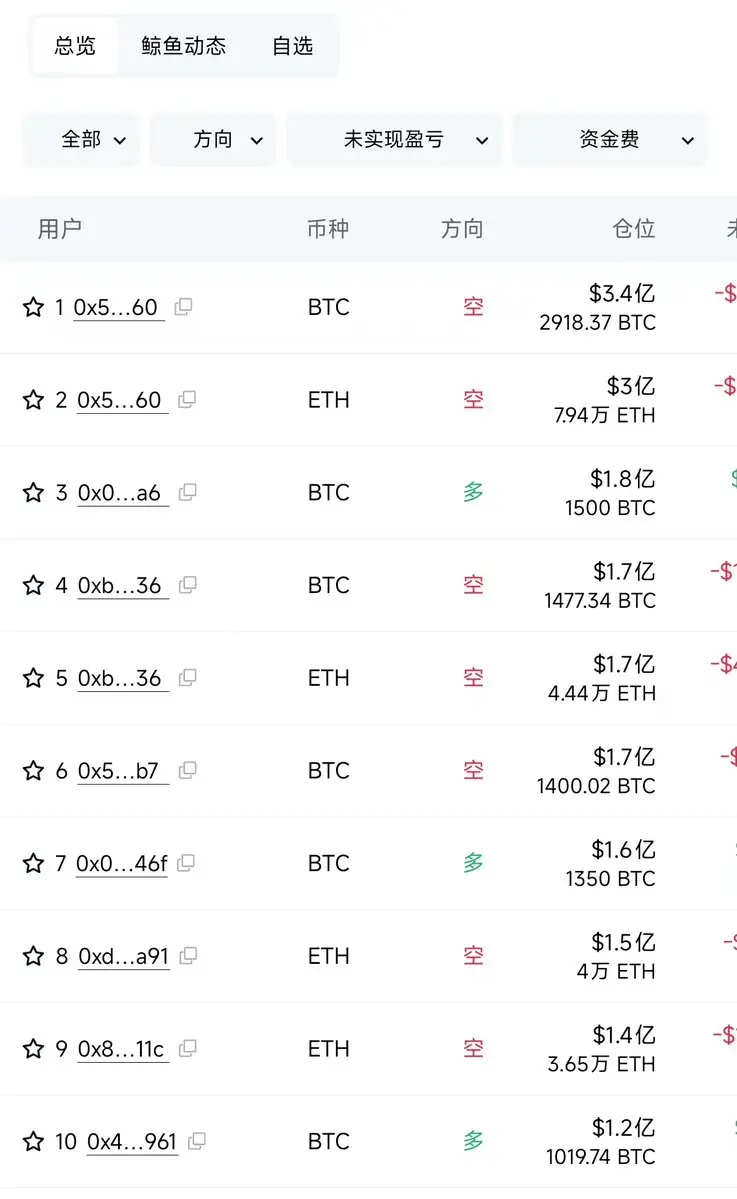Copy address icon for 0x8…11c

pyautogui.click(x=187, y=1048)
